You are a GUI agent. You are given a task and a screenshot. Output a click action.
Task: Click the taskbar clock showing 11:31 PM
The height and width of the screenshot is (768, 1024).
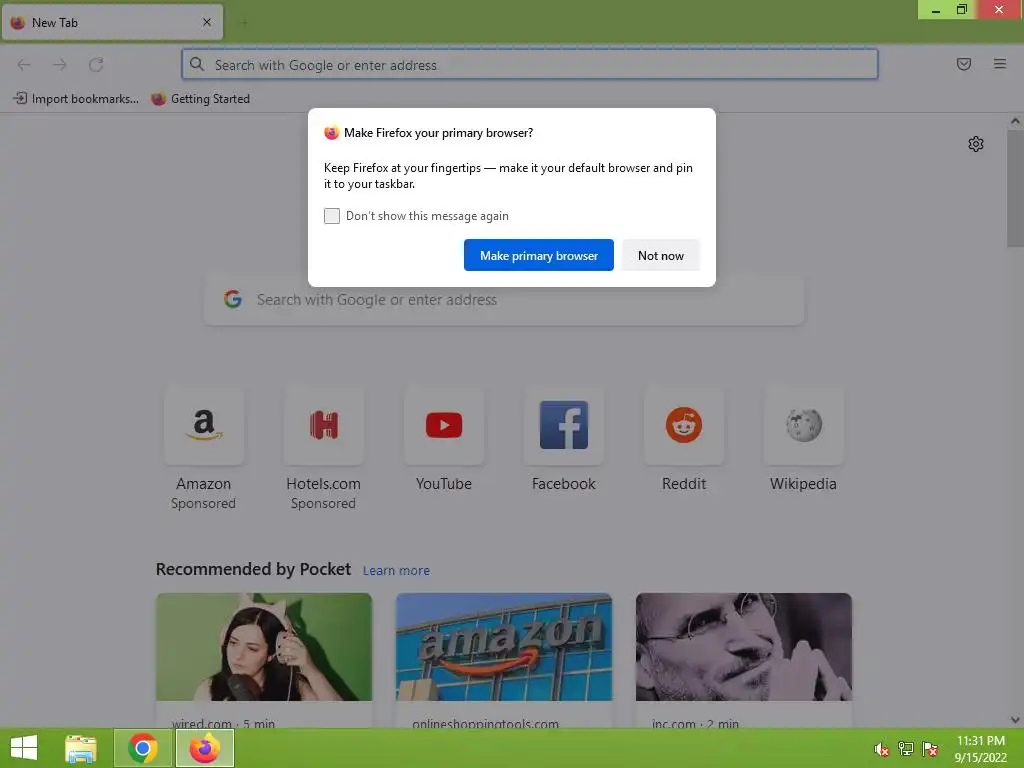980,748
